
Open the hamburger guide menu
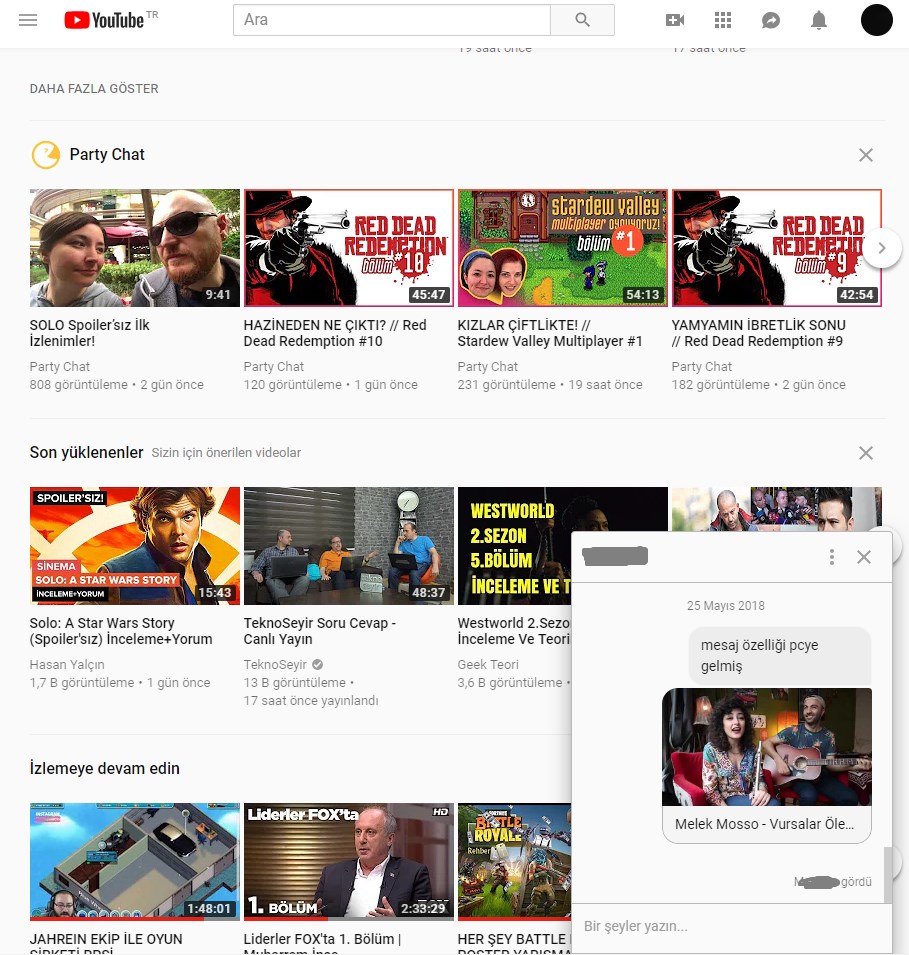click(28, 20)
